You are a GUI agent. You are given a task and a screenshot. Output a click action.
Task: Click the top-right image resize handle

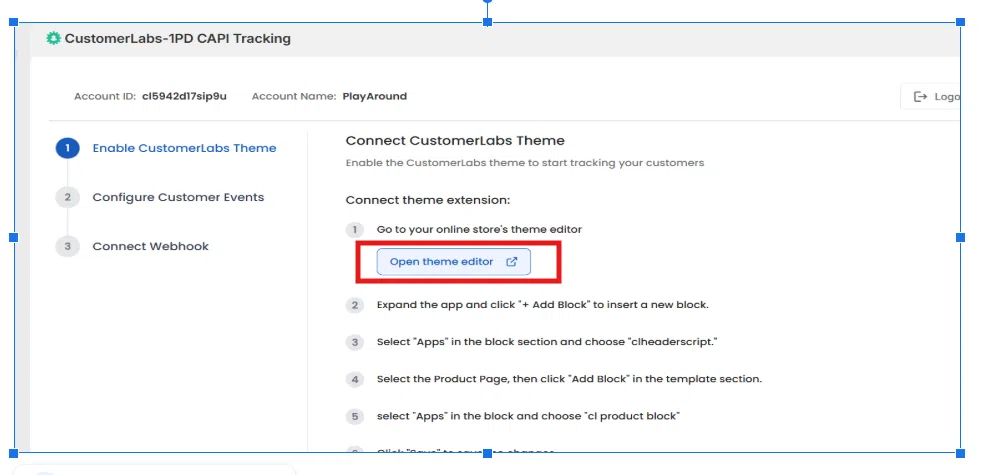(960, 22)
